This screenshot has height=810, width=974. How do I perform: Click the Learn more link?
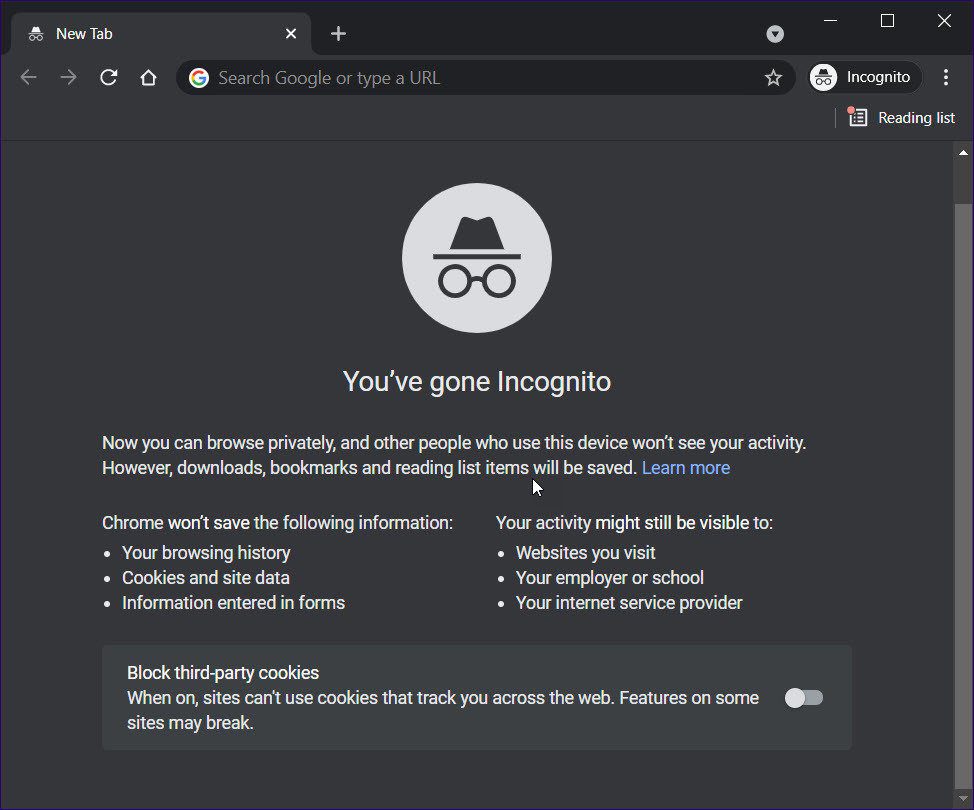pos(686,467)
